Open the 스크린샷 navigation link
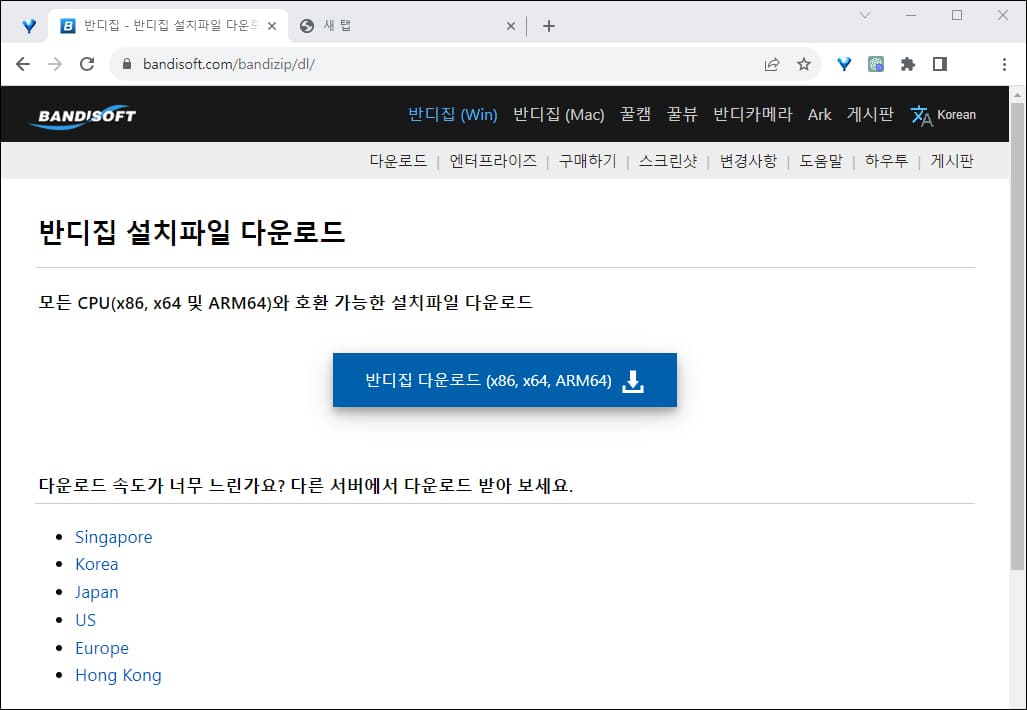The width and height of the screenshot is (1027, 710). (x=668, y=160)
